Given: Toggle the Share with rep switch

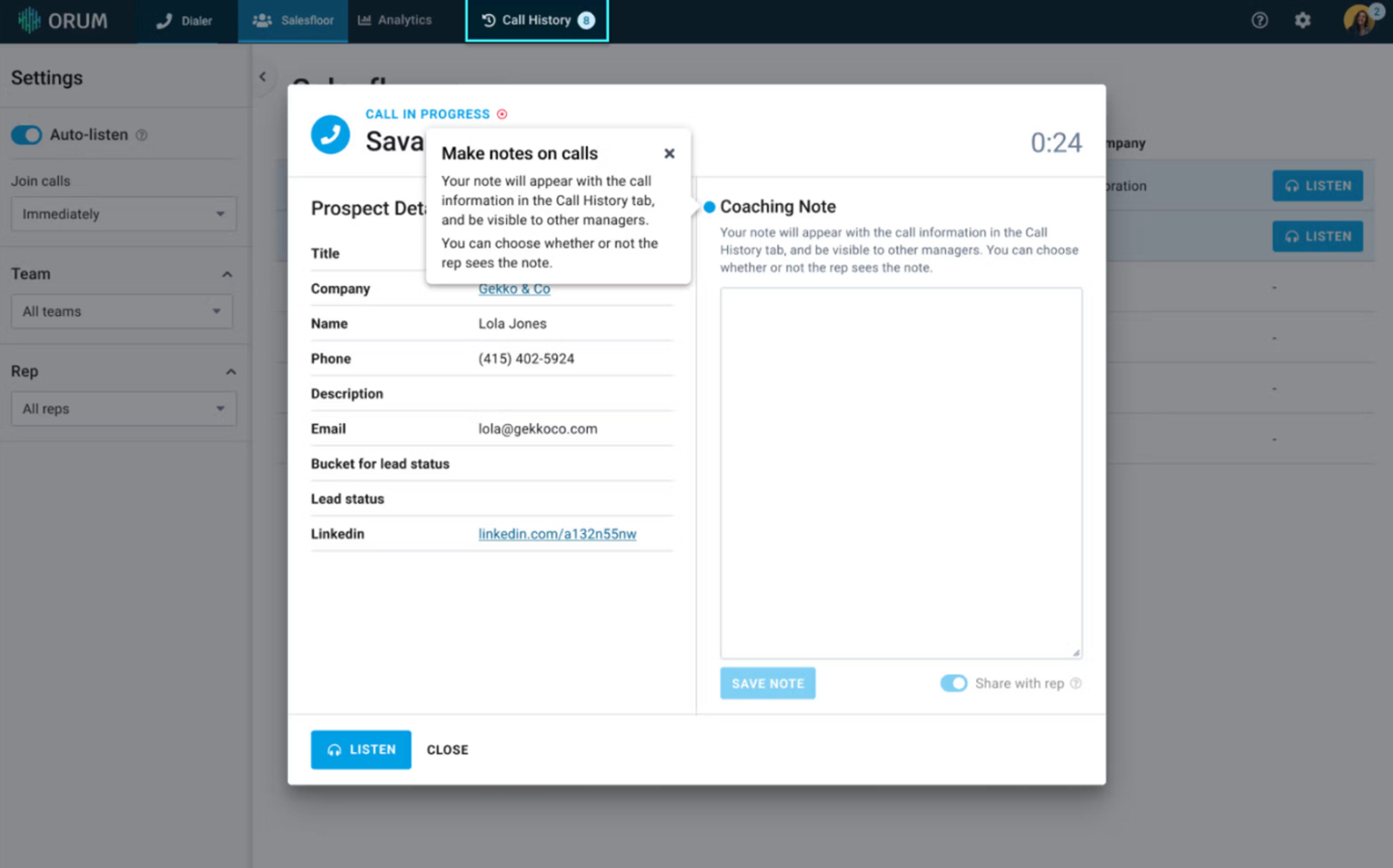Looking at the screenshot, I should tap(953, 683).
